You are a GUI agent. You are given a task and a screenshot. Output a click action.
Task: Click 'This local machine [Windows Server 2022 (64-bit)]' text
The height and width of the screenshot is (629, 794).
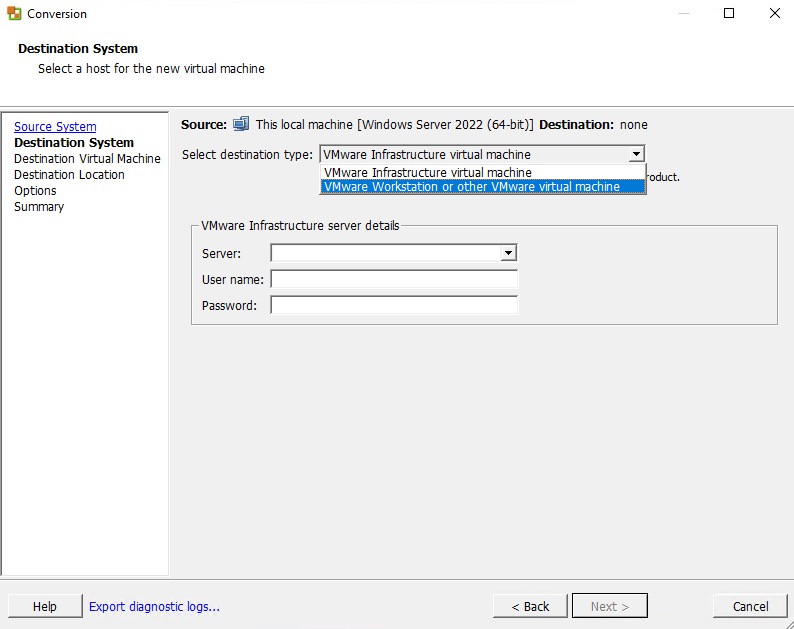click(x=395, y=125)
